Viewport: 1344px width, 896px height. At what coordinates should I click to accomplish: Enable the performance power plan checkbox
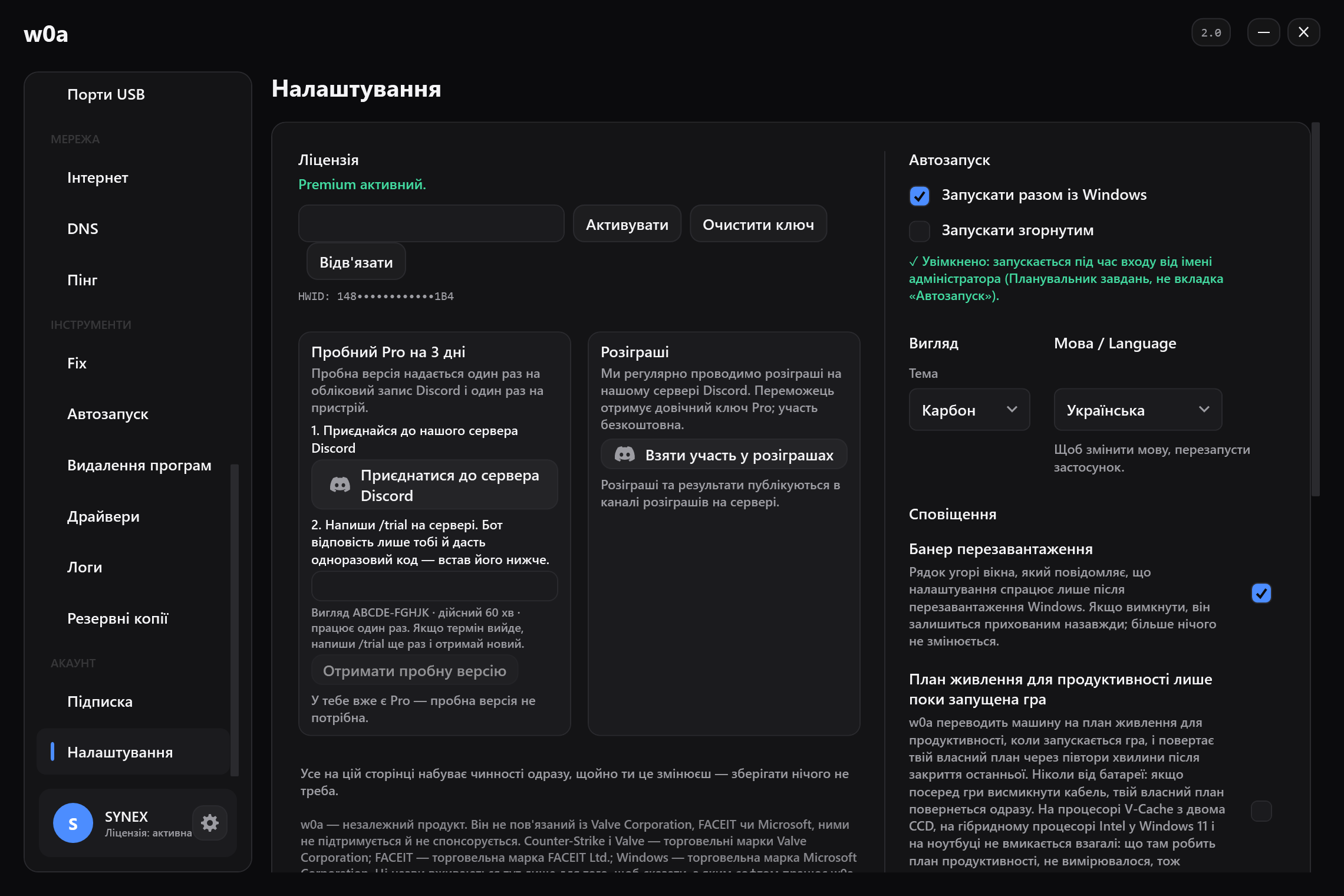[1261, 811]
